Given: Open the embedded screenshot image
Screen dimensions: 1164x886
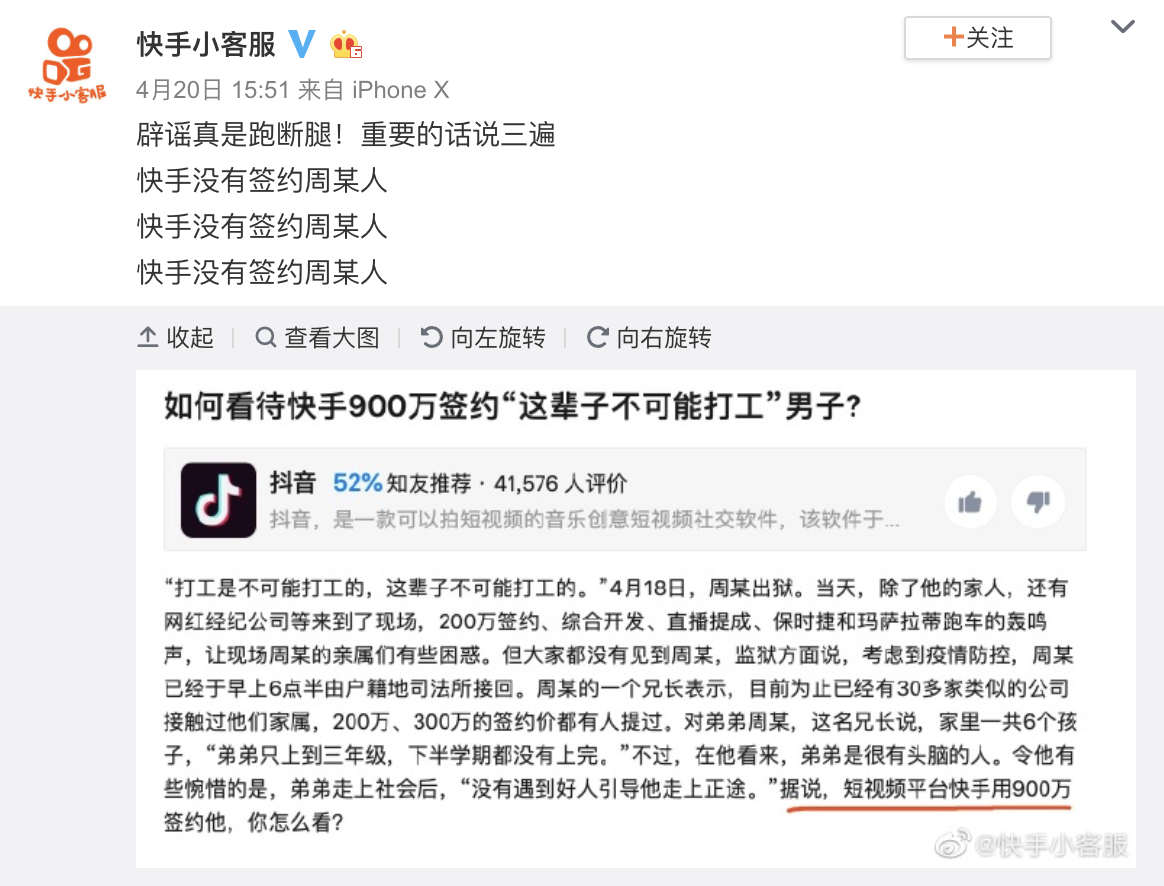Looking at the screenshot, I should pos(635,618).
